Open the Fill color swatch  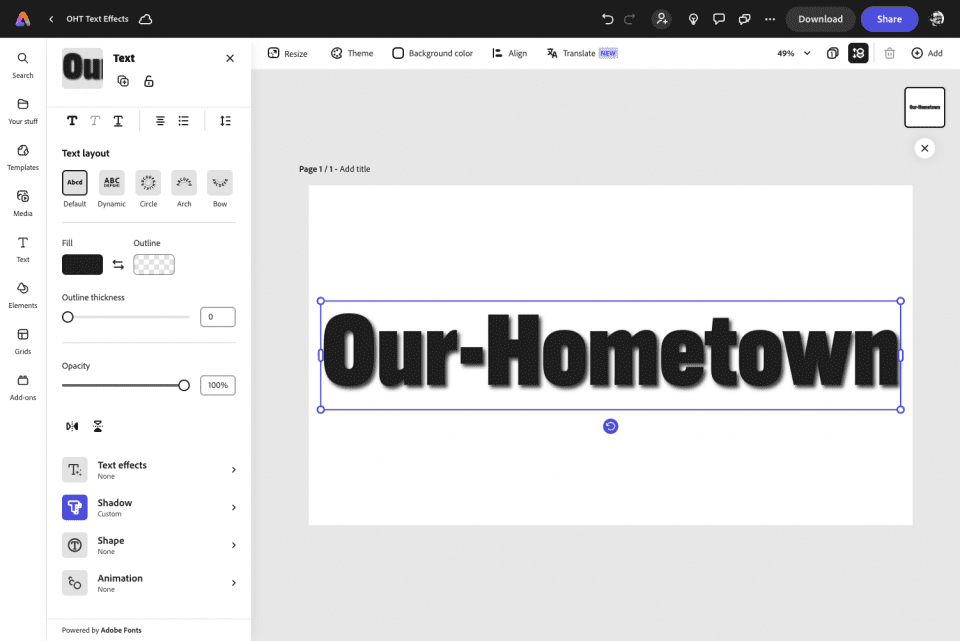click(x=83, y=264)
